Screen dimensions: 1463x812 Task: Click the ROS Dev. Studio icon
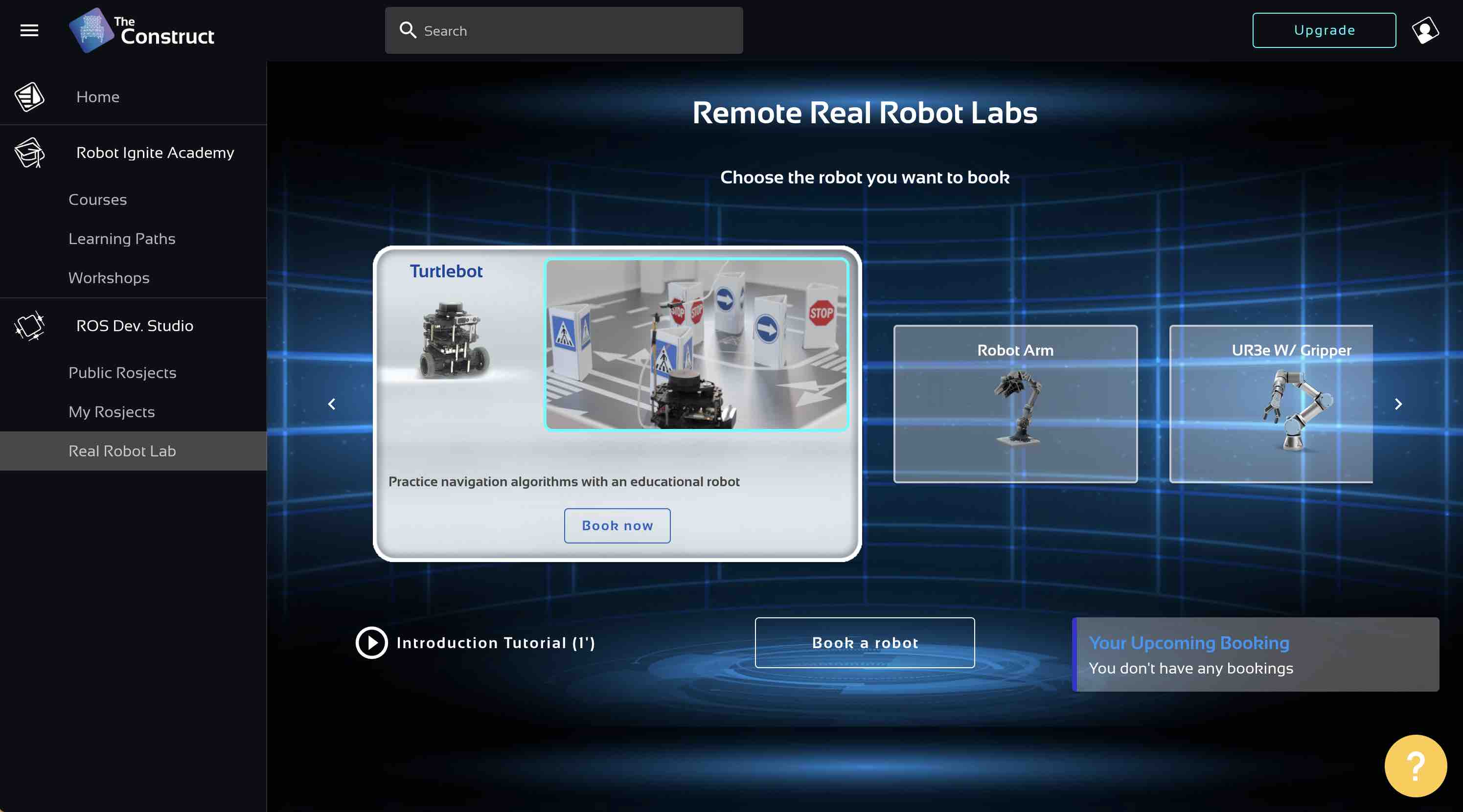(x=29, y=326)
